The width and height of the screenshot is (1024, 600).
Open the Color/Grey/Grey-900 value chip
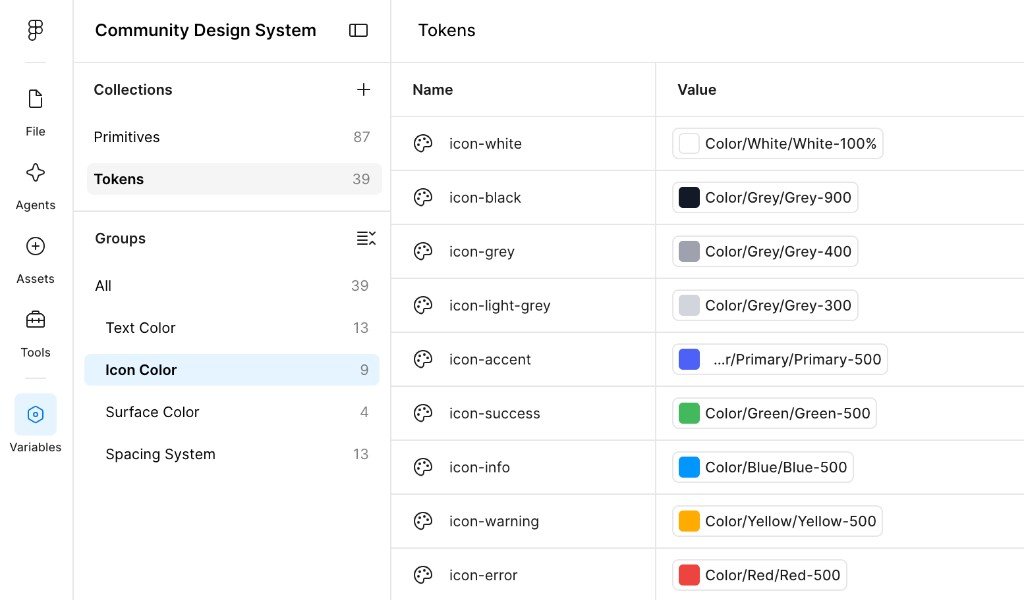coord(765,198)
